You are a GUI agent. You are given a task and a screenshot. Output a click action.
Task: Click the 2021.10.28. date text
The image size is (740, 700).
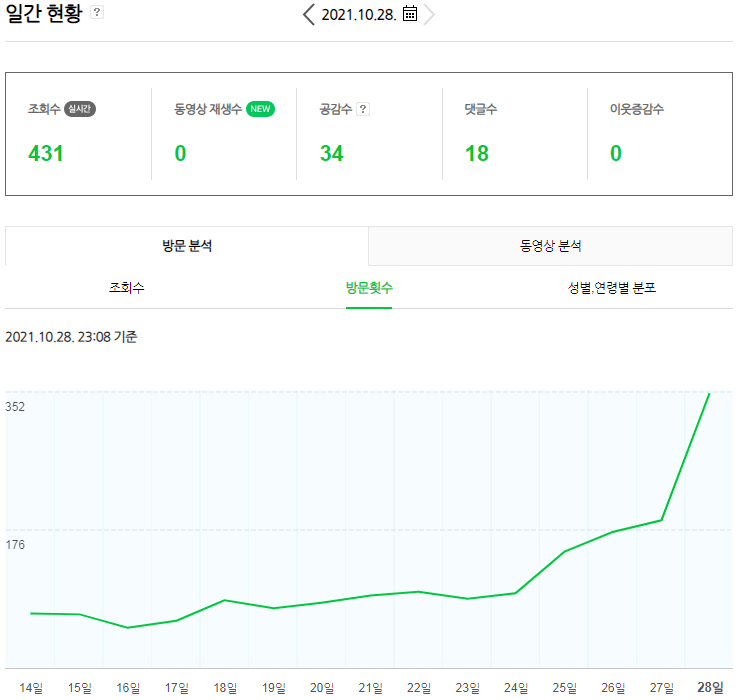(x=359, y=15)
